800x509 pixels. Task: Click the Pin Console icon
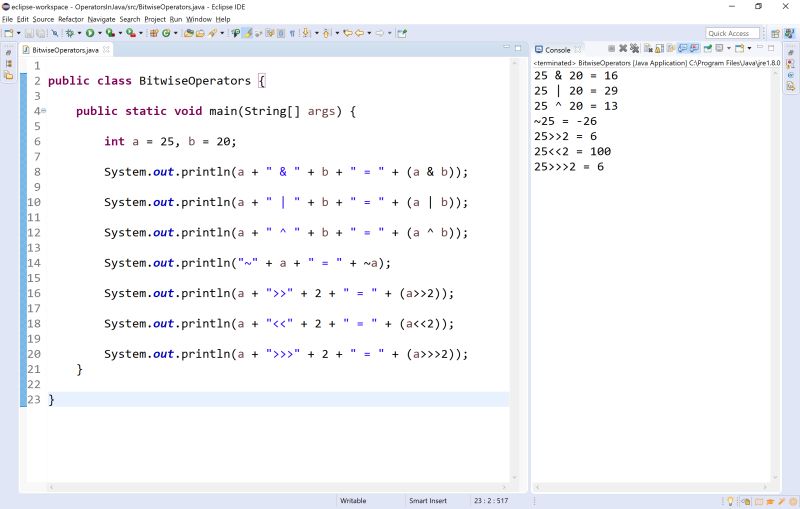708,48
